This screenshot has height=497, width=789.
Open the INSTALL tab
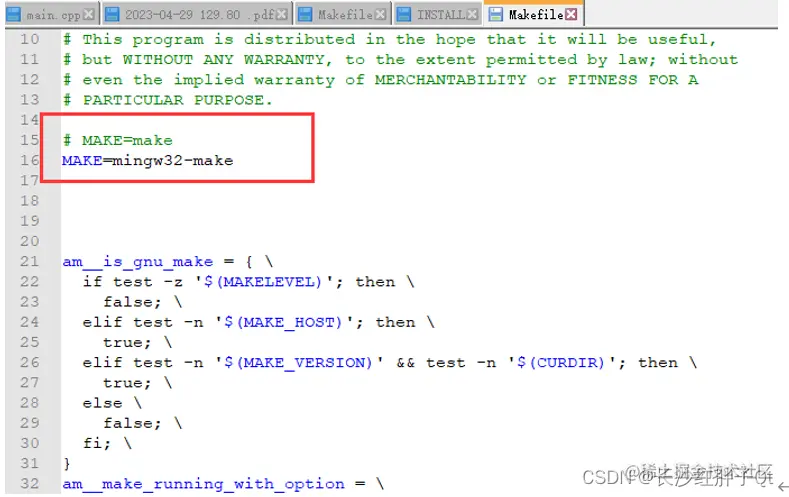440,15
